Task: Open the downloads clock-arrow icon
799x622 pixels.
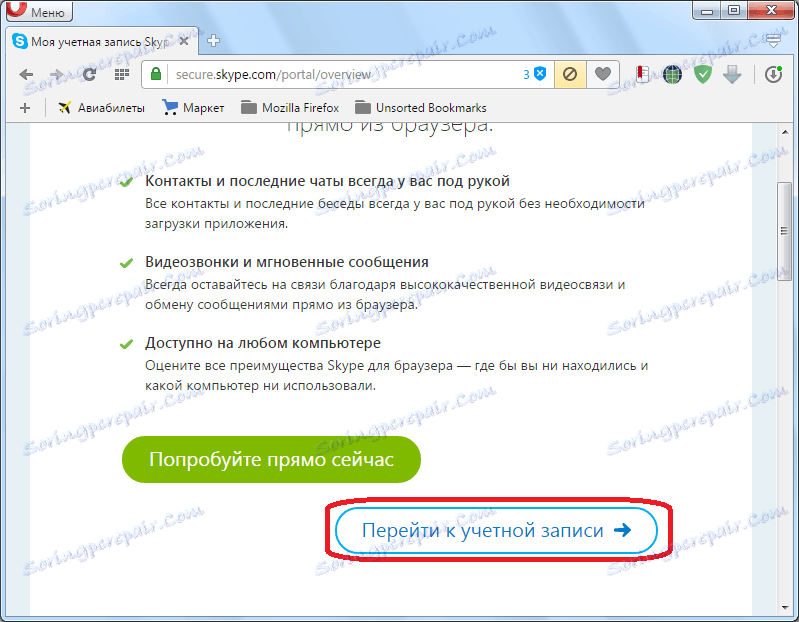Action: pos(773,75)
